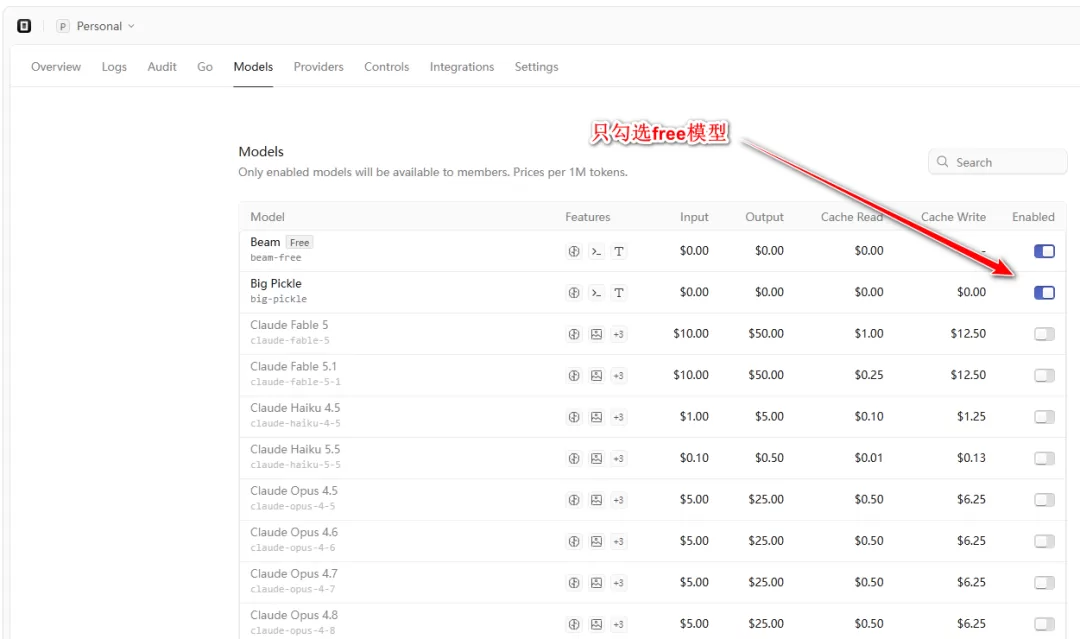
Task: Disable the Beam model toggle
Action: (1044, 251)
